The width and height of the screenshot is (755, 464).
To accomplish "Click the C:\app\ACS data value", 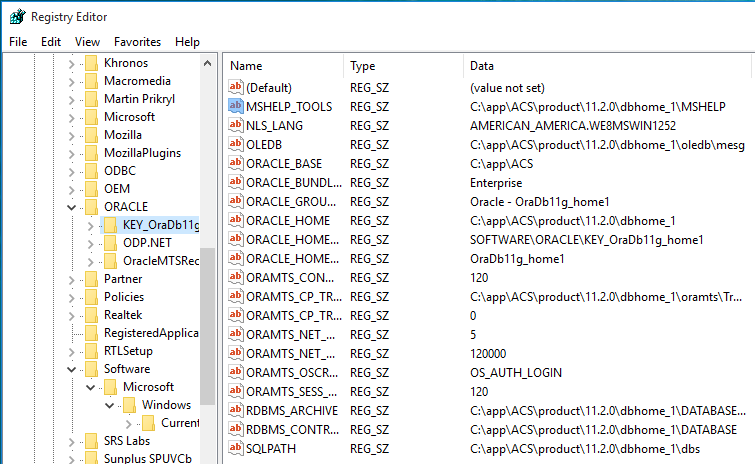I will coord(502,164).
